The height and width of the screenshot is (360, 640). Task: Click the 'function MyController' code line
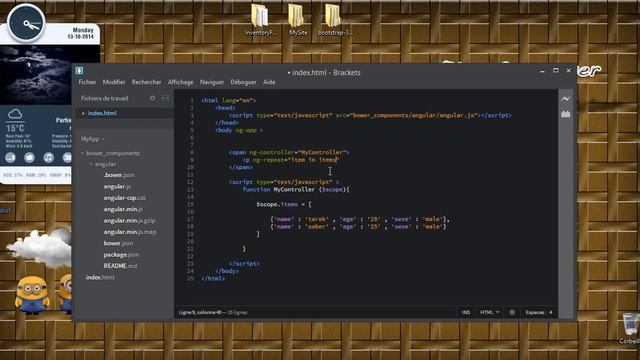coord(296,189)
